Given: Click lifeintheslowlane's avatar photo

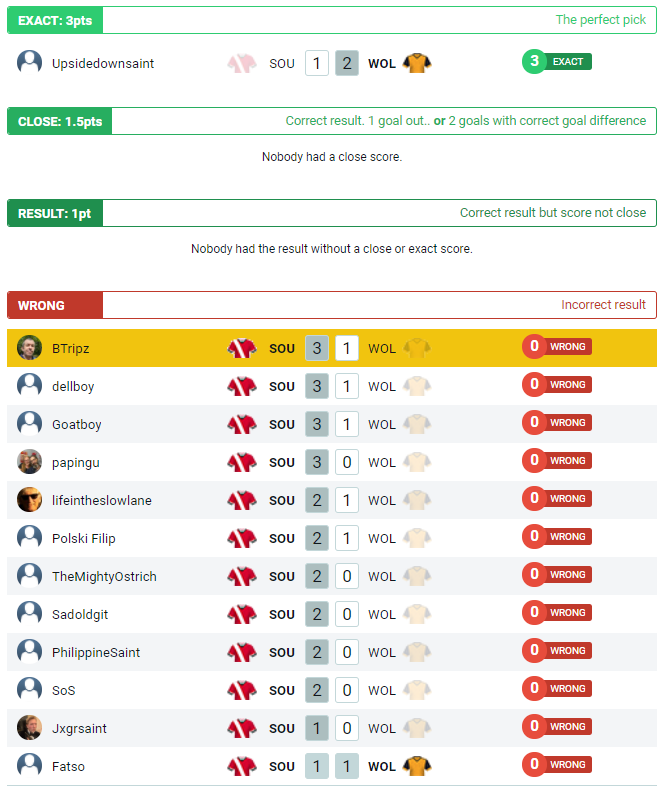Looking at the screenshot, I should click(29, 500).
